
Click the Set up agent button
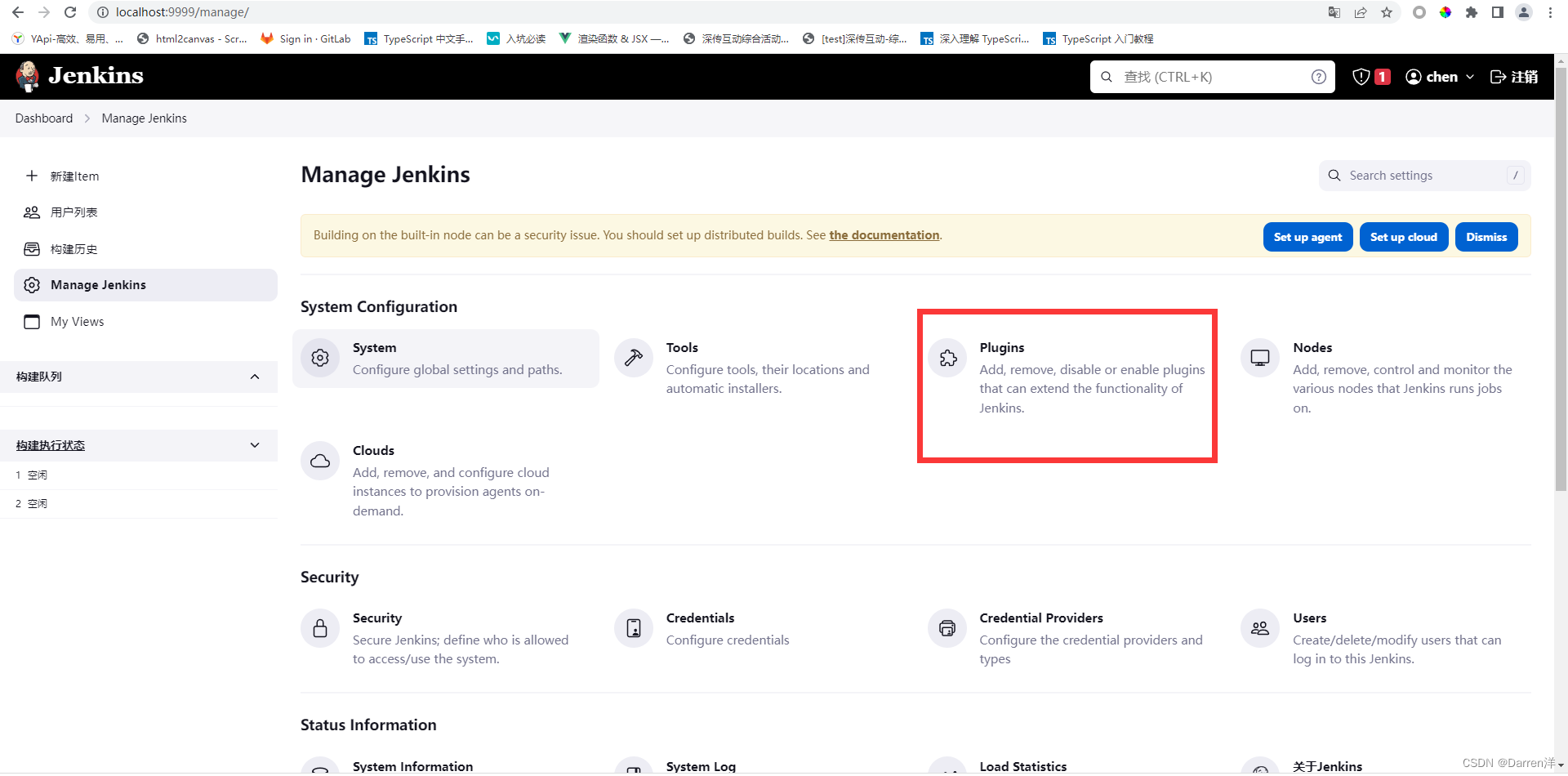pos(1307,237)
